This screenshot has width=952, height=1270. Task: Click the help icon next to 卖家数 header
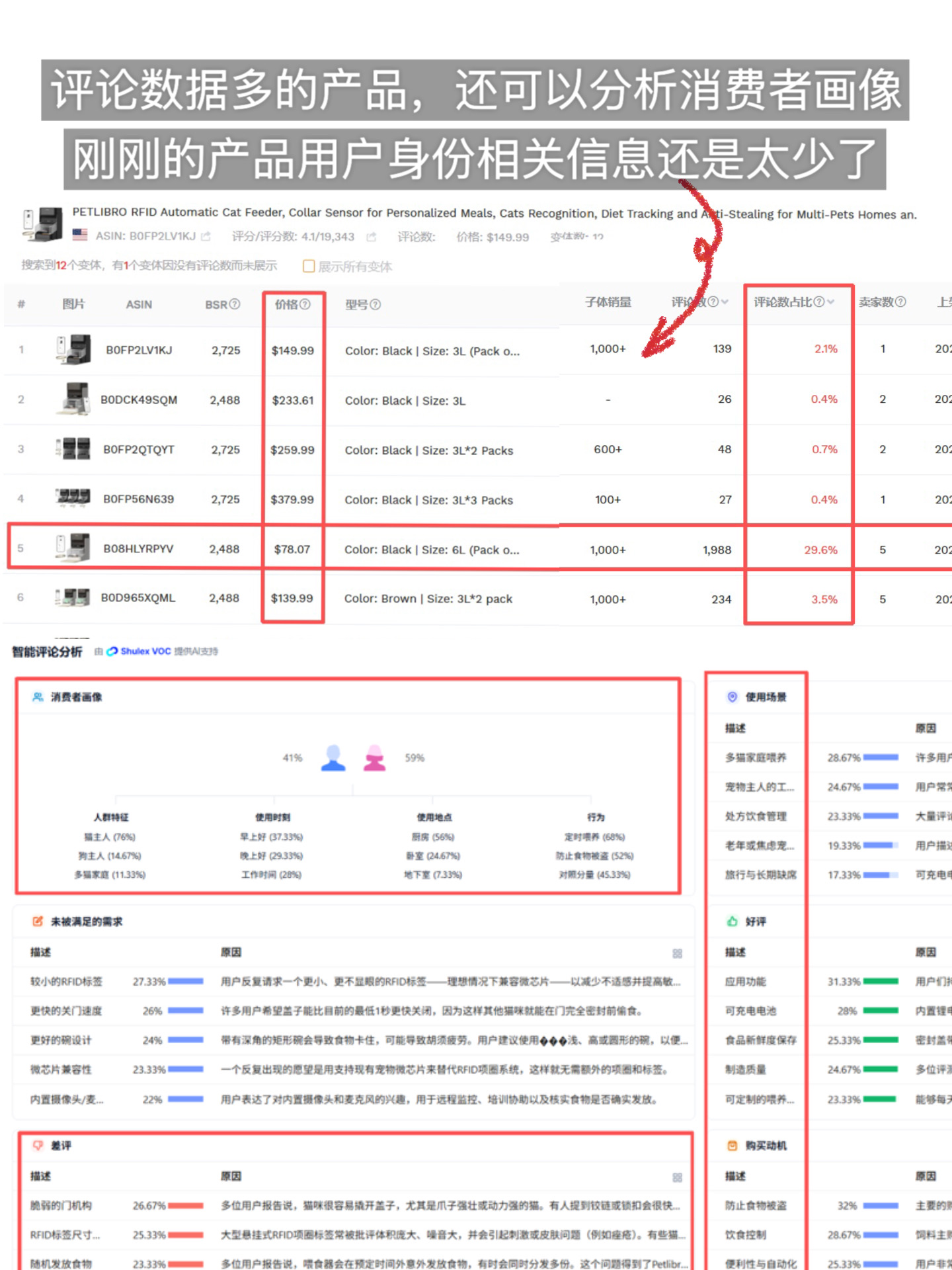(x=900, y=302)
